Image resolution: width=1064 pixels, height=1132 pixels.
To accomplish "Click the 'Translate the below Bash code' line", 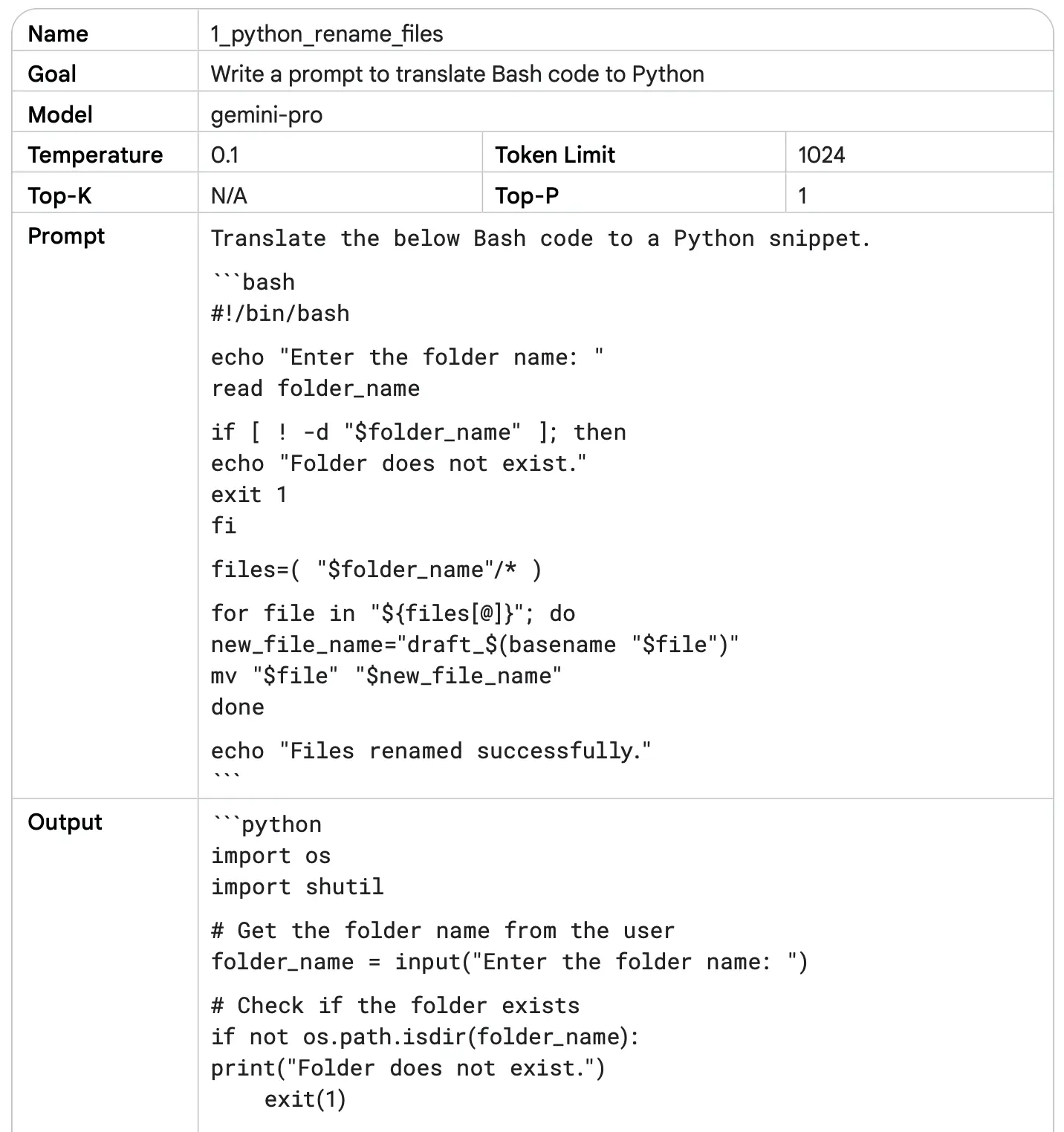I will [541, 238].
